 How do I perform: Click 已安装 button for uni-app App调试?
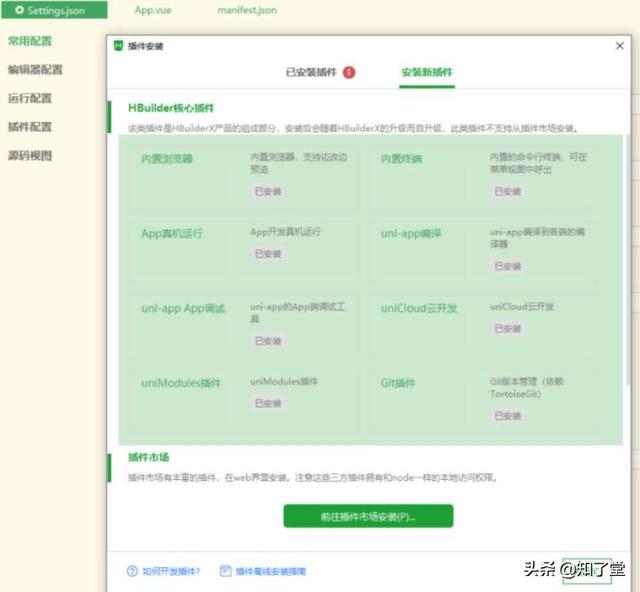(x=268, y=341)
